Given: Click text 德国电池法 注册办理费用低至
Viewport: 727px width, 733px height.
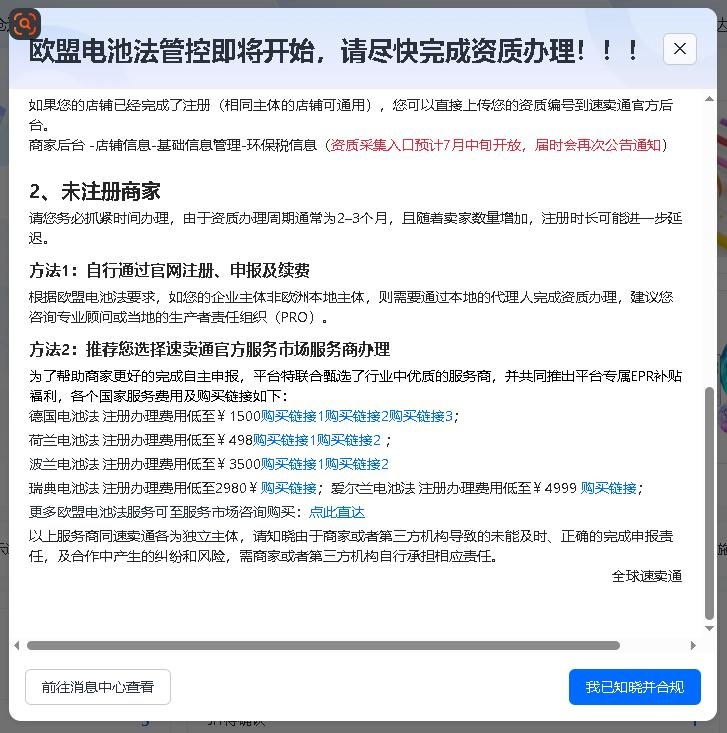Looking at the screenshot, I should click(x=122, y=416).
